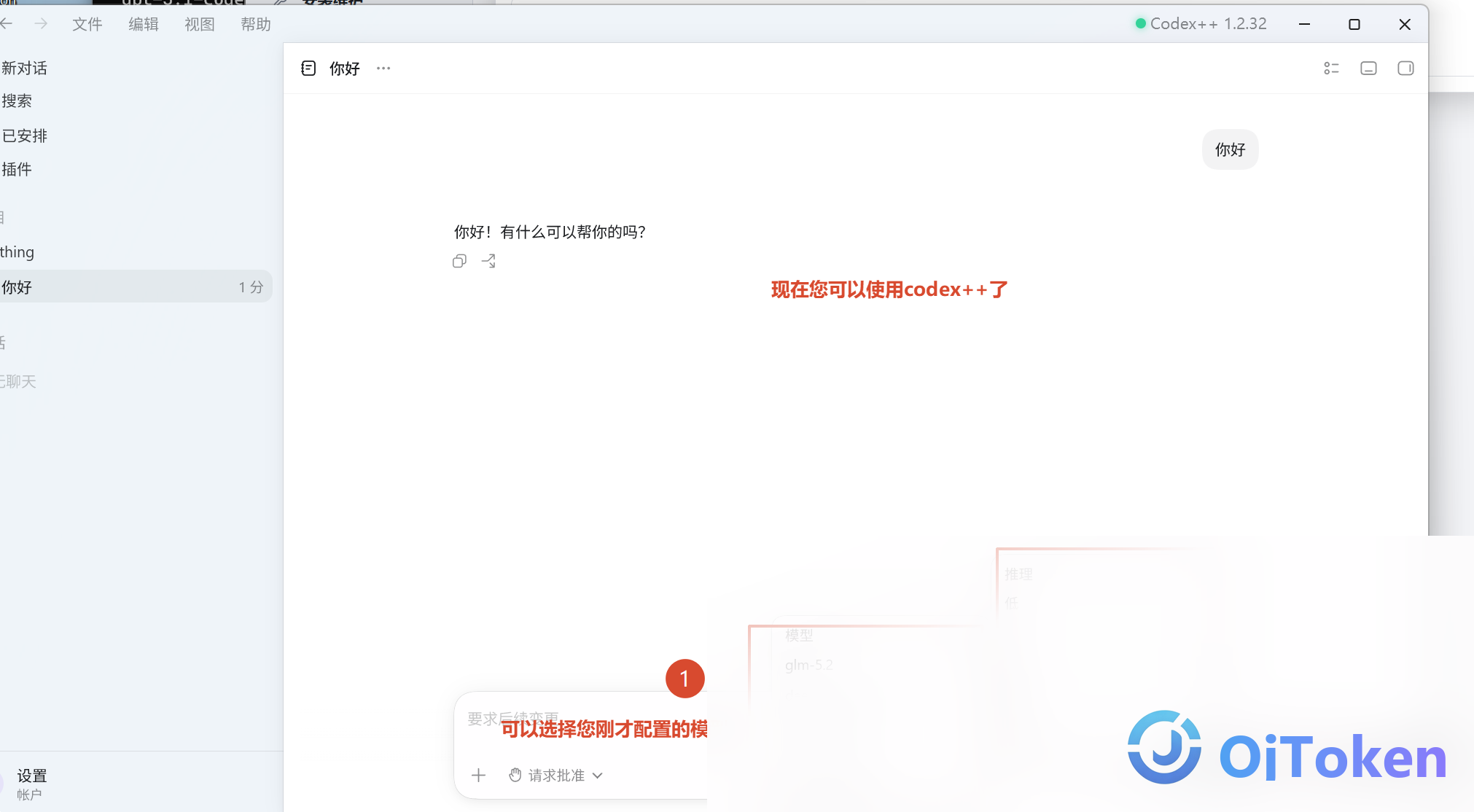This screenshot has height=812, width=1474.
Task: Open the Edit (编辑) menu
Action: 143,24
